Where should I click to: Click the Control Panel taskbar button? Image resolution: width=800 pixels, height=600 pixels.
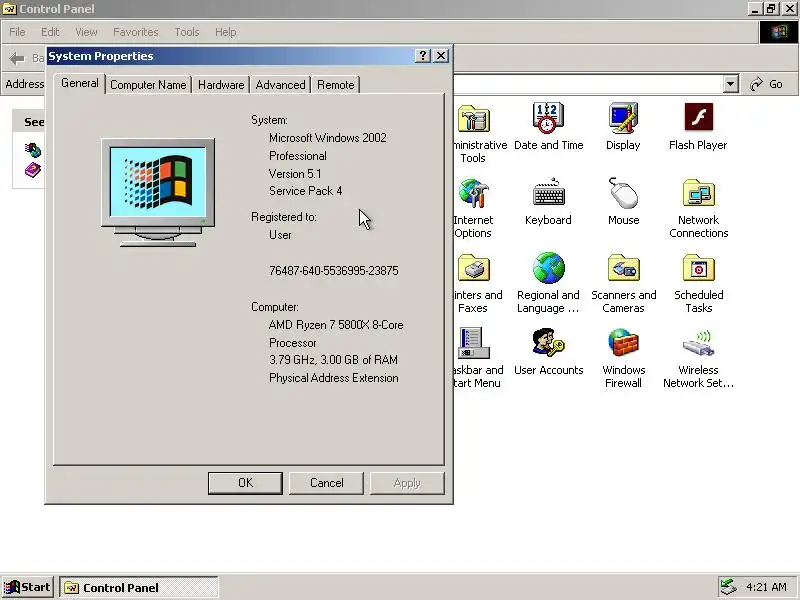(139, 588)
